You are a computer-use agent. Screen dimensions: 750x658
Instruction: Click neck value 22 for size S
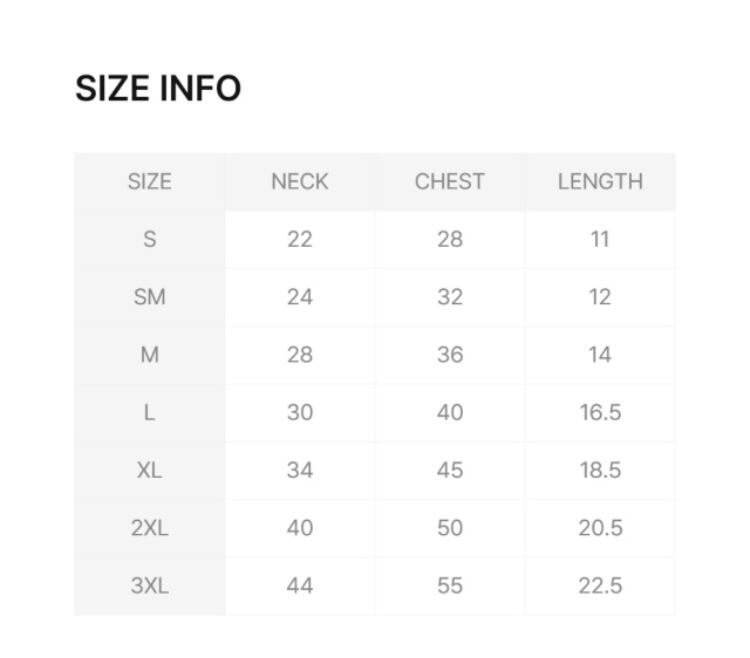300,239
